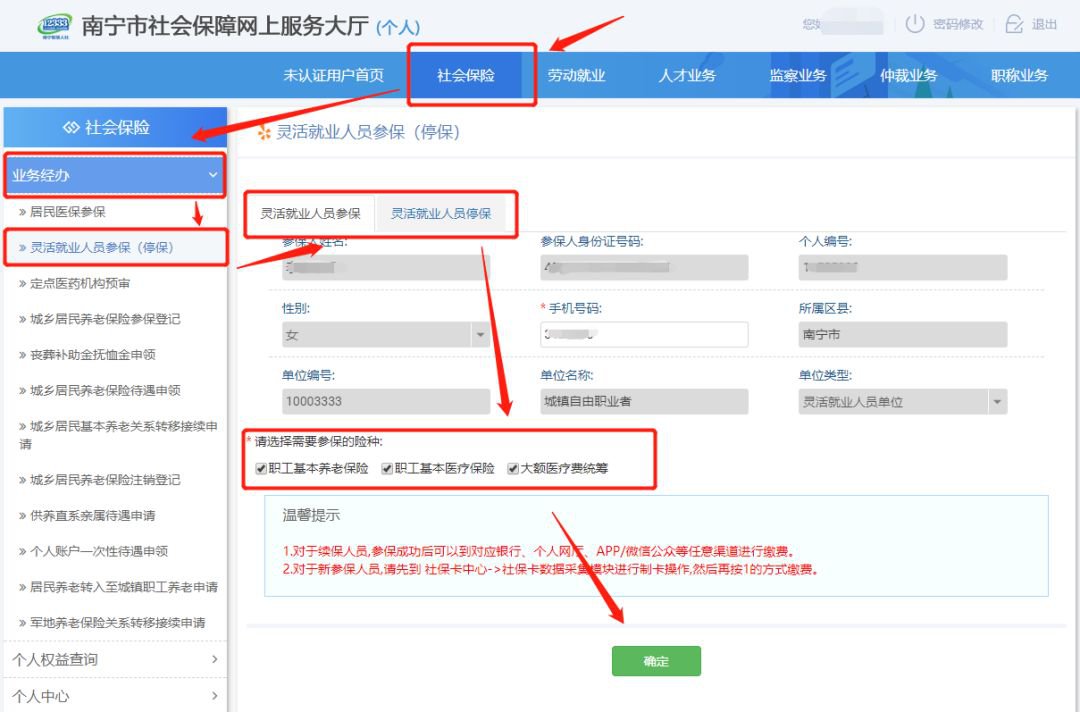Screen dimensions: 1080x712
Task: Uncheck the 职工基本医疗保险 checkbox
Action: pos(387,468)
